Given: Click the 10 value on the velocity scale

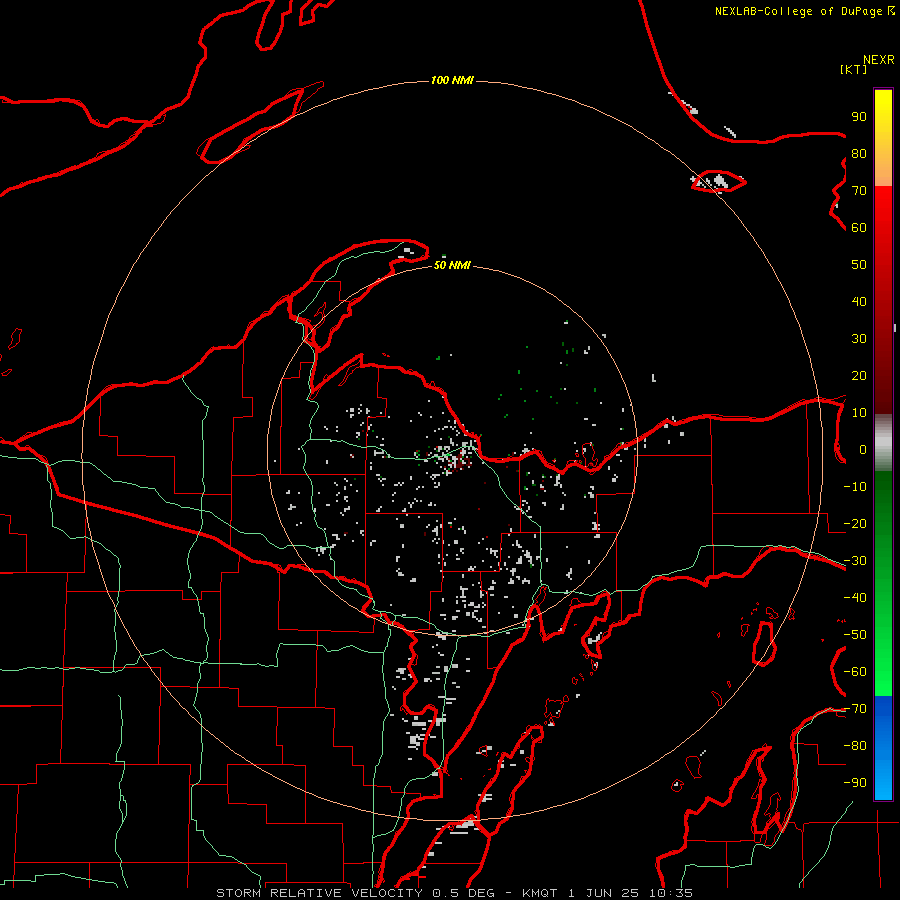Looking at the screenshot, I should pos(859,413).
